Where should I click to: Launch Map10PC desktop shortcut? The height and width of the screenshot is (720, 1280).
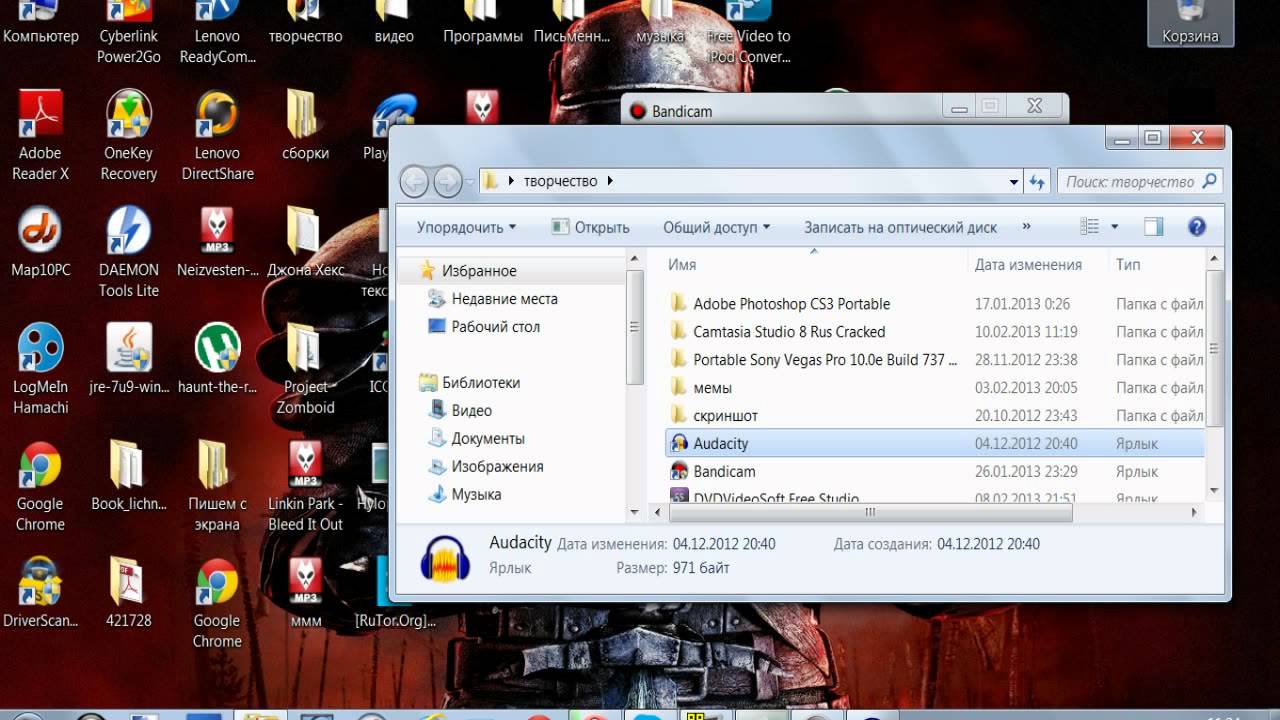(40, 242)
